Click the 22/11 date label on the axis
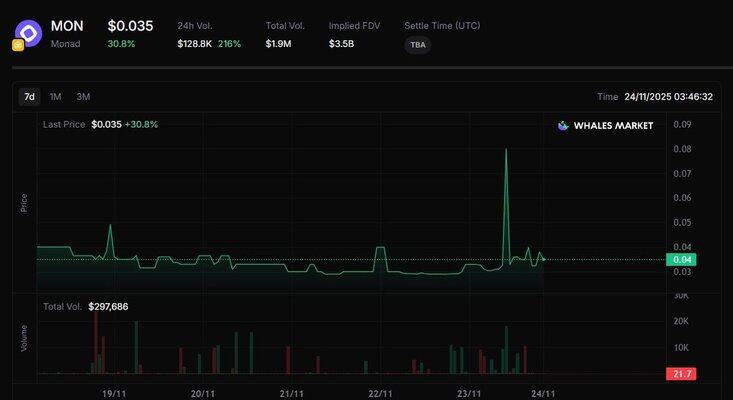733x400 pixels. pos(380,394)
